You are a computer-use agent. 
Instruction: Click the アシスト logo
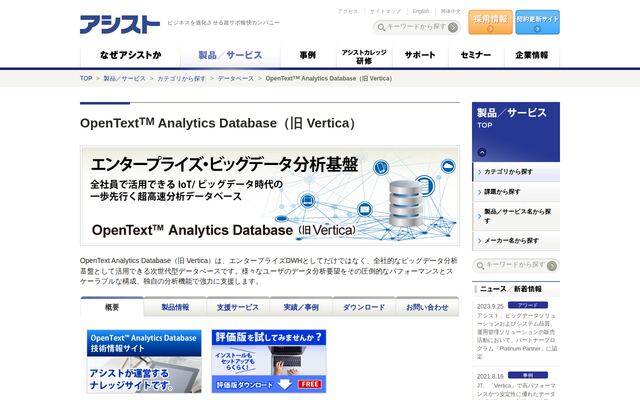click(120, 24)
